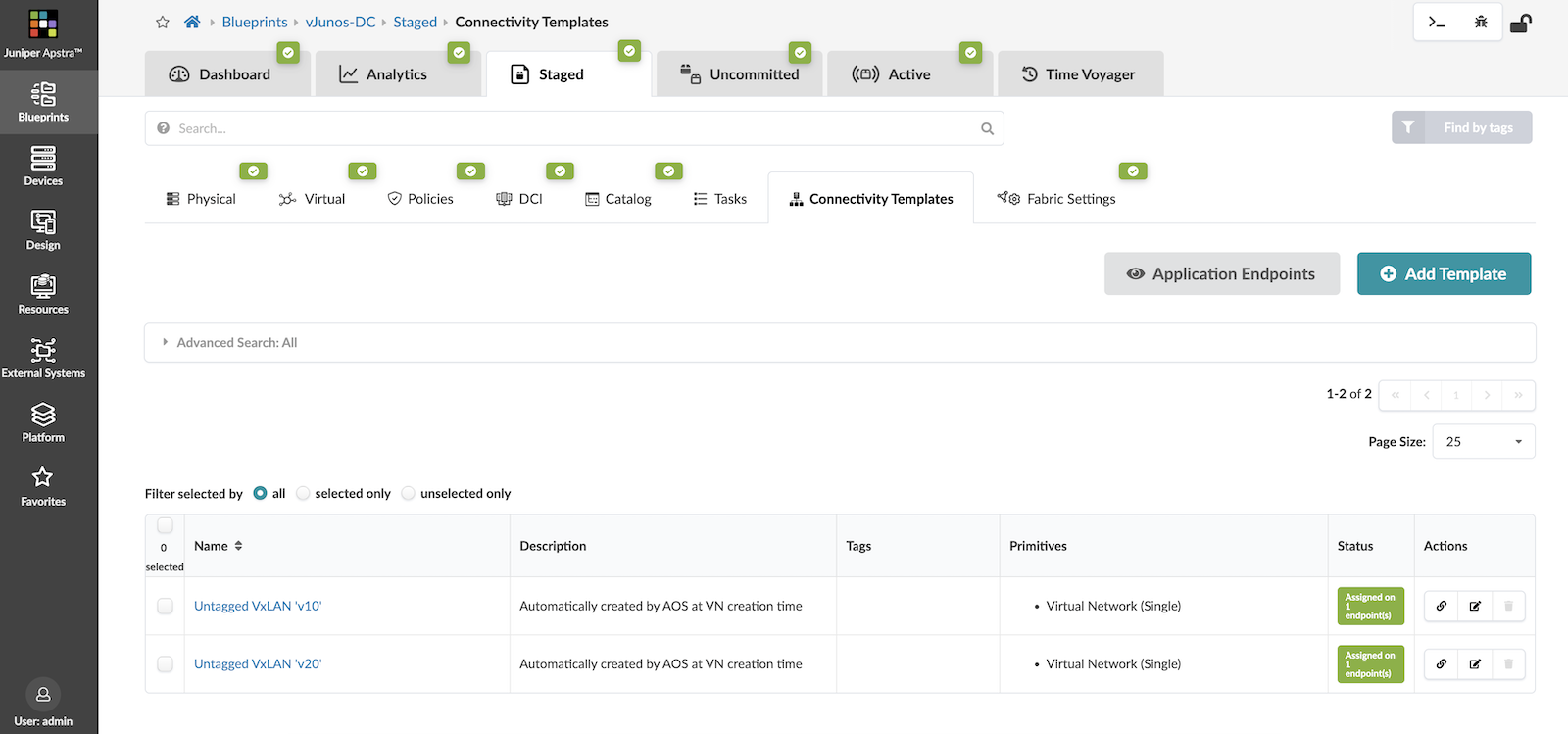This screenshot has height=734, width=1568.
Task: Assign endpoints link icon for Untagged VxLAN 'v10'
Action: click(x=1442, y=606)
